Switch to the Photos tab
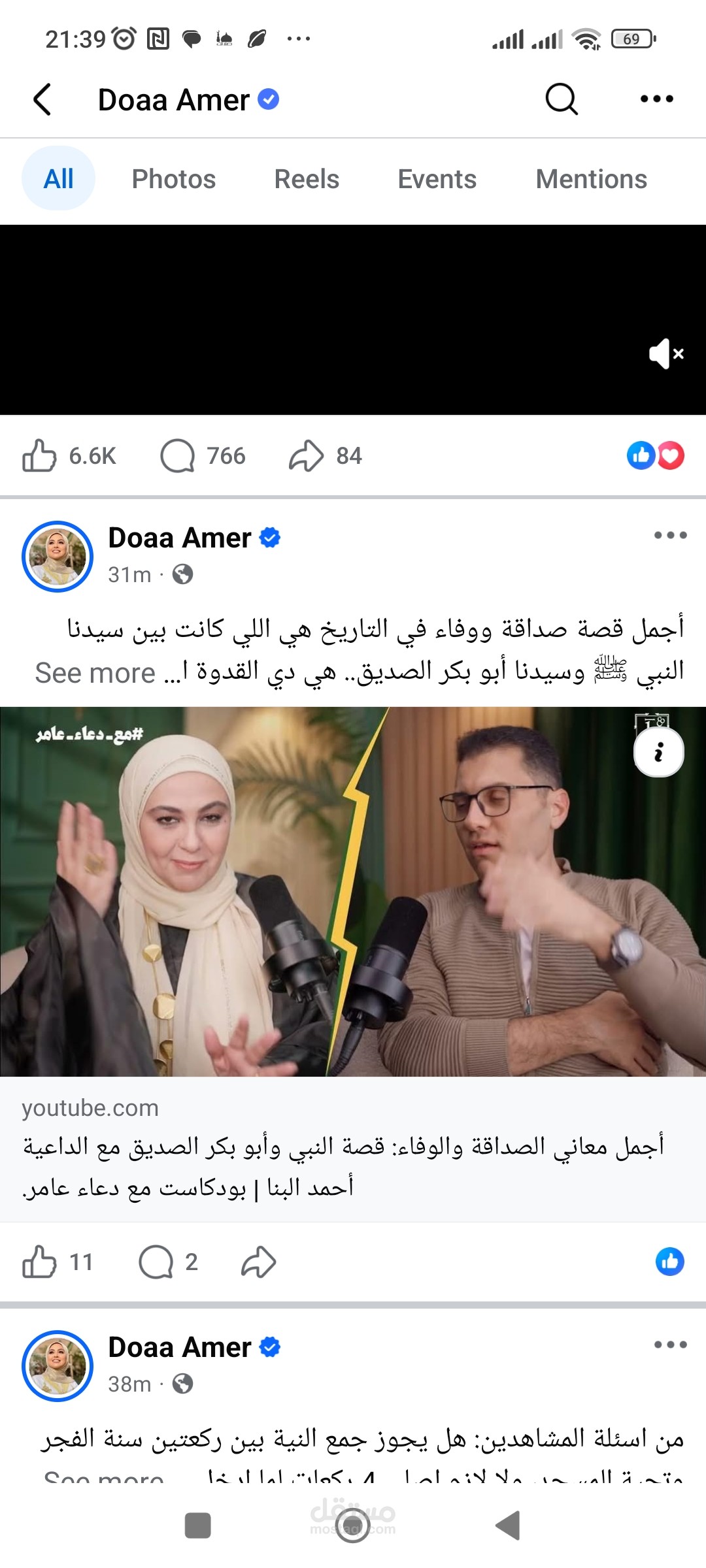 (174, 179)
